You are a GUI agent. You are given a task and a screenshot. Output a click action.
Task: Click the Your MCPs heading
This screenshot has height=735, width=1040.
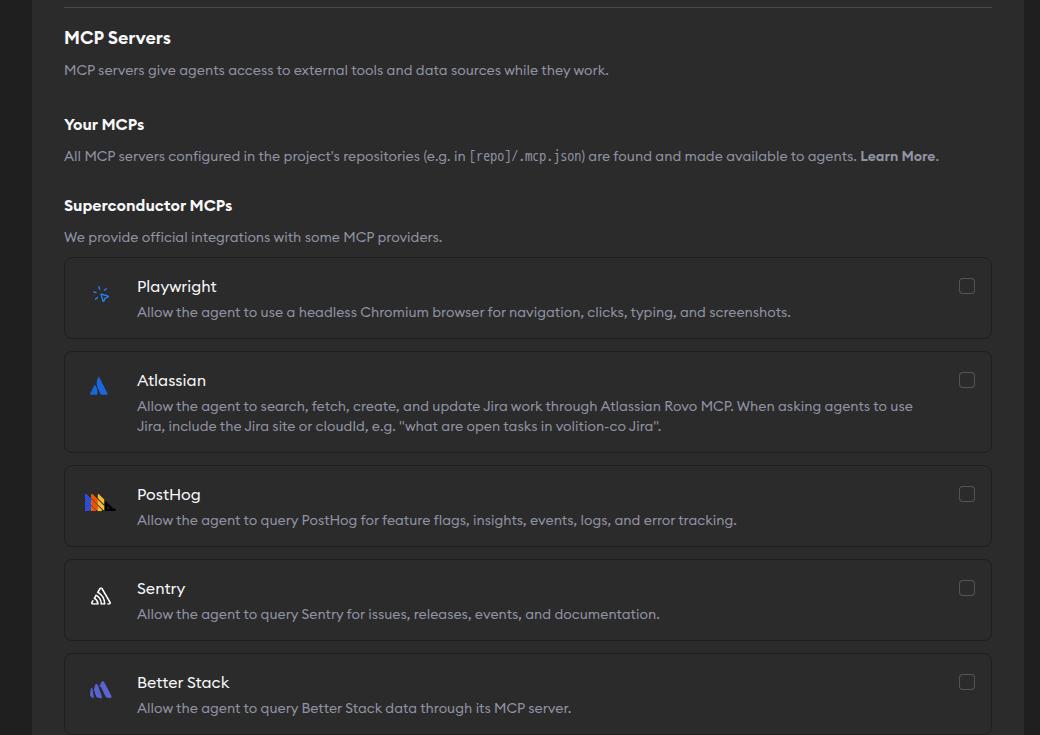104,125
